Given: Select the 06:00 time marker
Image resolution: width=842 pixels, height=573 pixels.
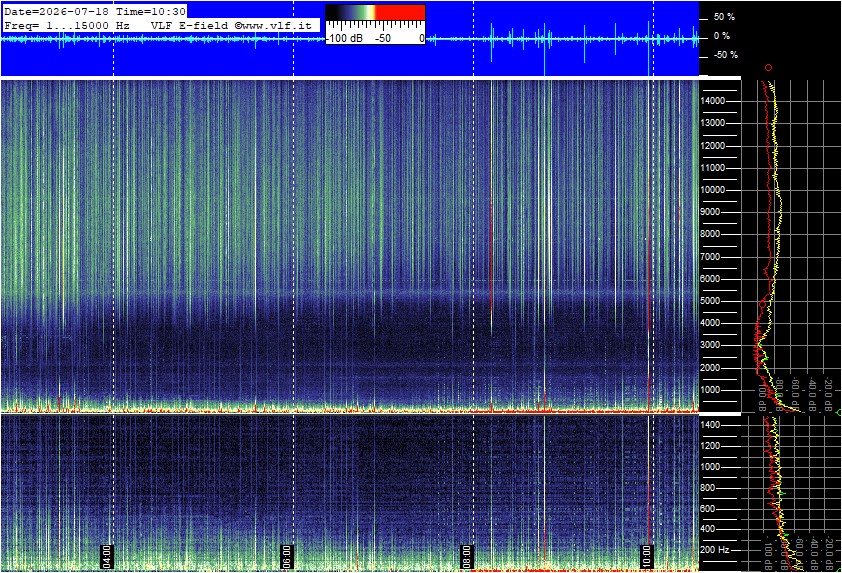Looking at the screenshot, I should pos(286,556).
